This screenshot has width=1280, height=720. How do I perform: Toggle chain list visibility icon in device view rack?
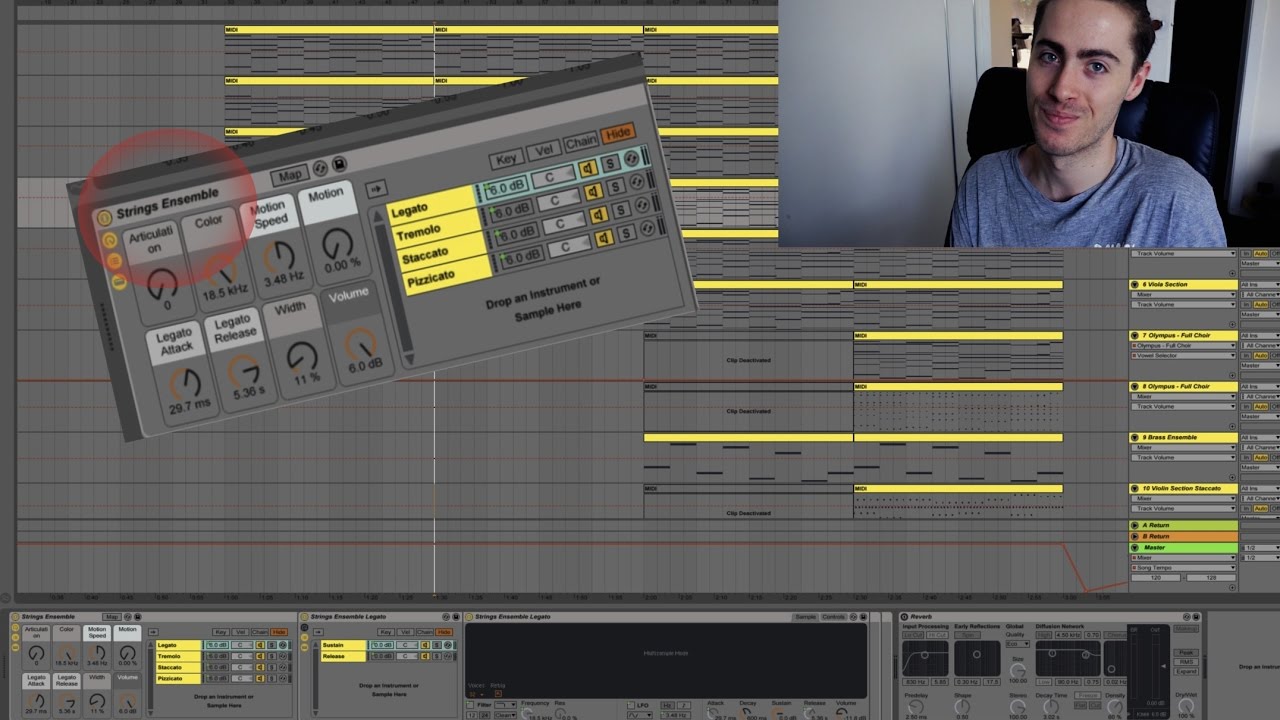coord(15,637)
